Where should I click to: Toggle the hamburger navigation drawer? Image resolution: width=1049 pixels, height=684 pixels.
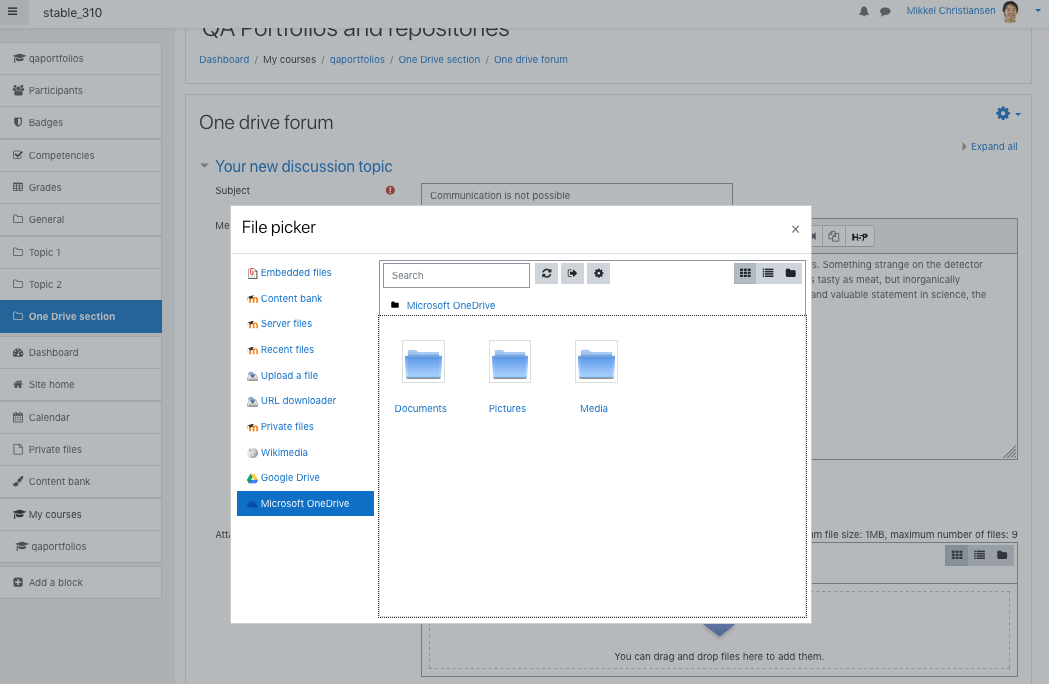click(13, 12)
